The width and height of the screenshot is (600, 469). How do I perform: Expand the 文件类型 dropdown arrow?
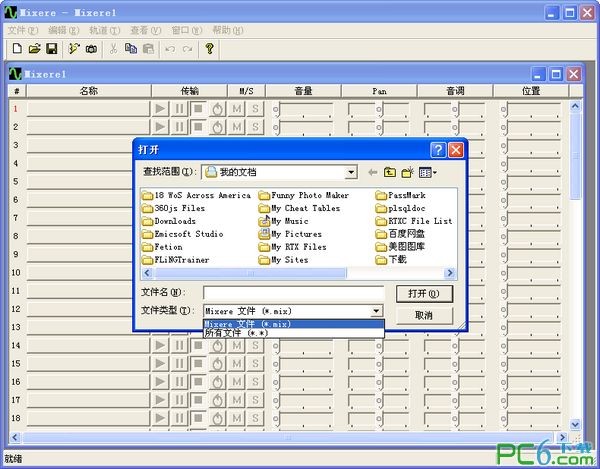pyautogui.click(x=377, y=311)
